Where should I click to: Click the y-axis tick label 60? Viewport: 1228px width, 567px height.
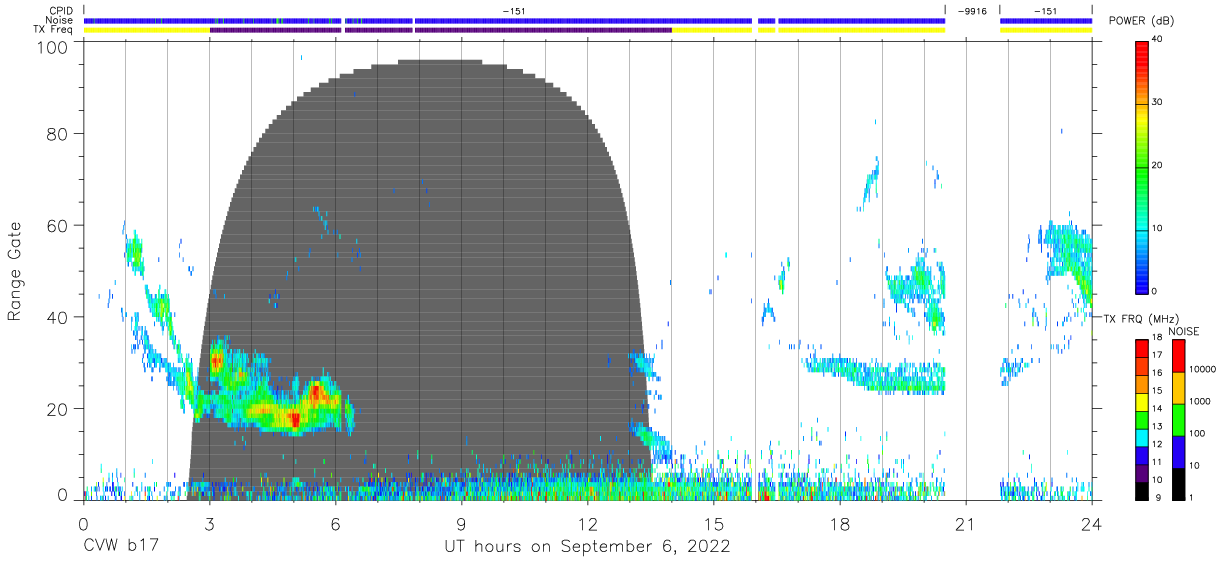[58, 225]
